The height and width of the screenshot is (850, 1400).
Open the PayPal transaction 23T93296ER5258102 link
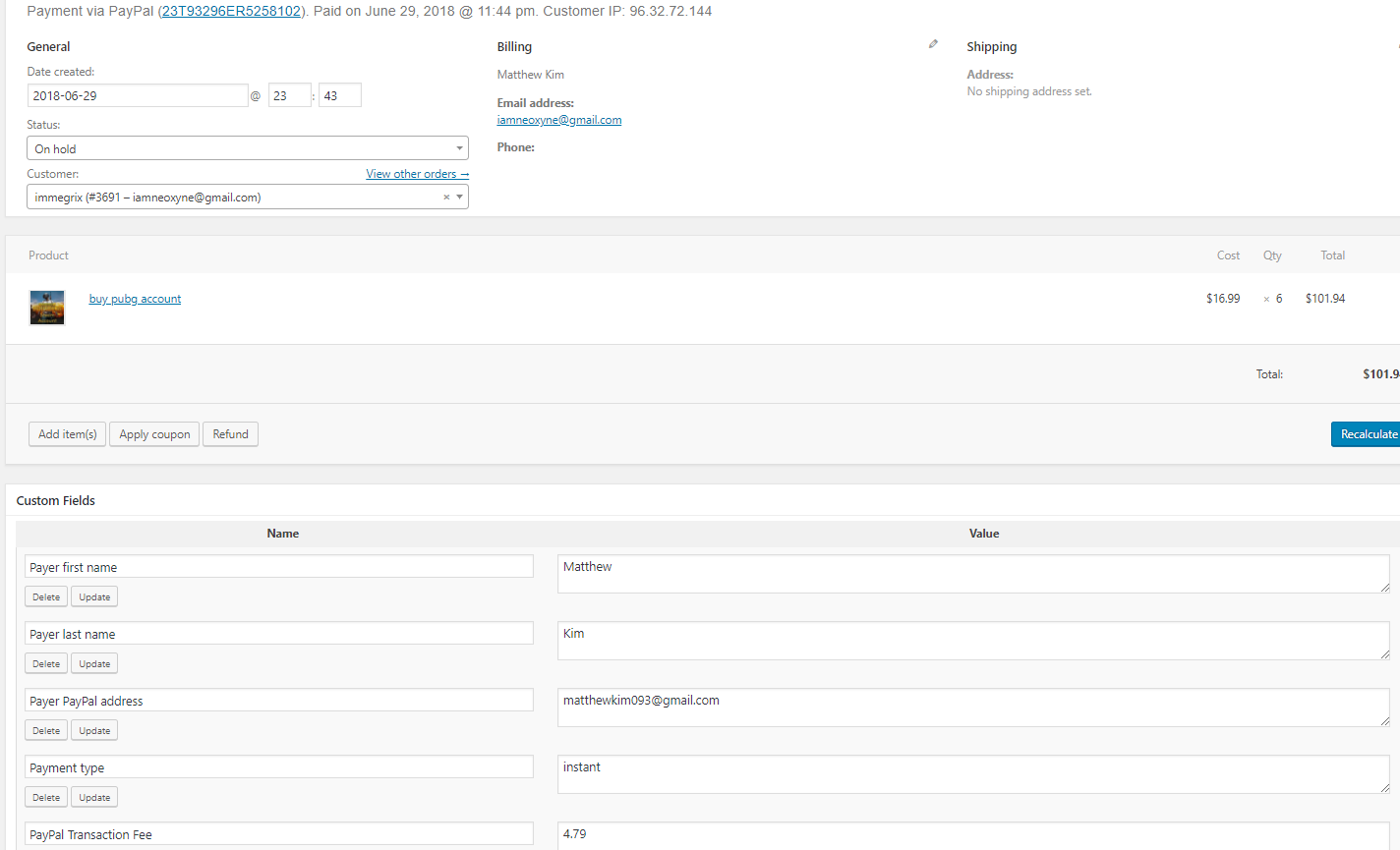coord(232,11)
